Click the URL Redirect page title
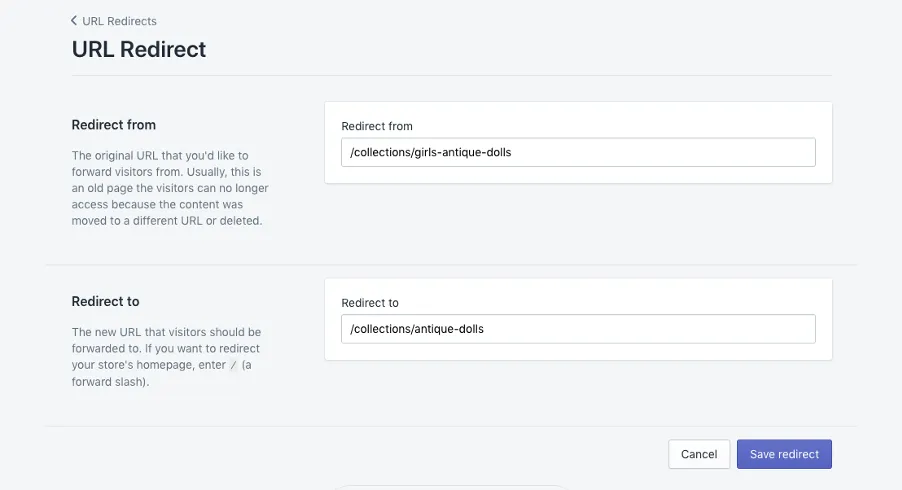This screenshot has height=490, width=902. coord(139,49)
